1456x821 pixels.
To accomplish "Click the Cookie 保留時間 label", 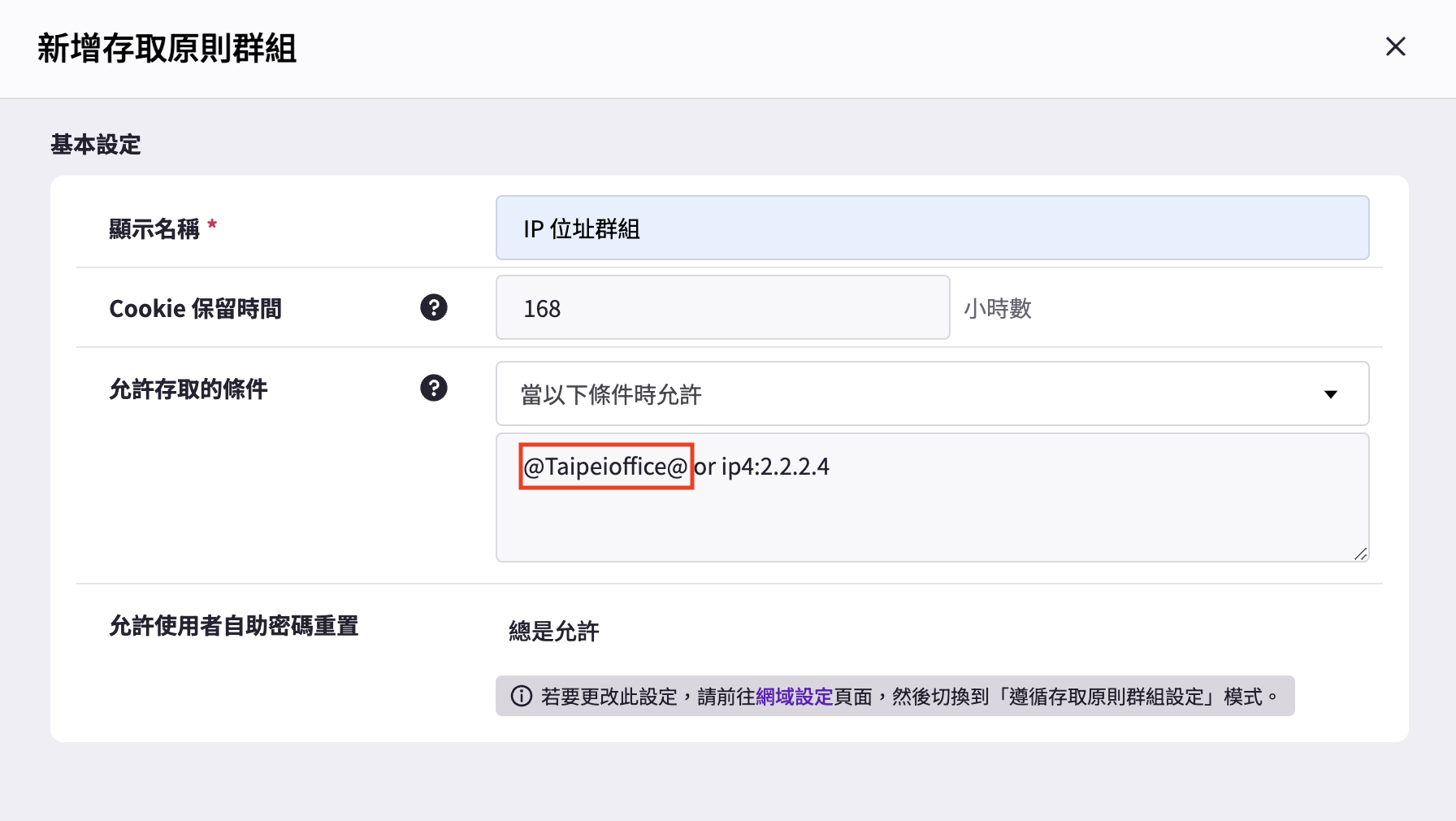I will tap(195, 308).
